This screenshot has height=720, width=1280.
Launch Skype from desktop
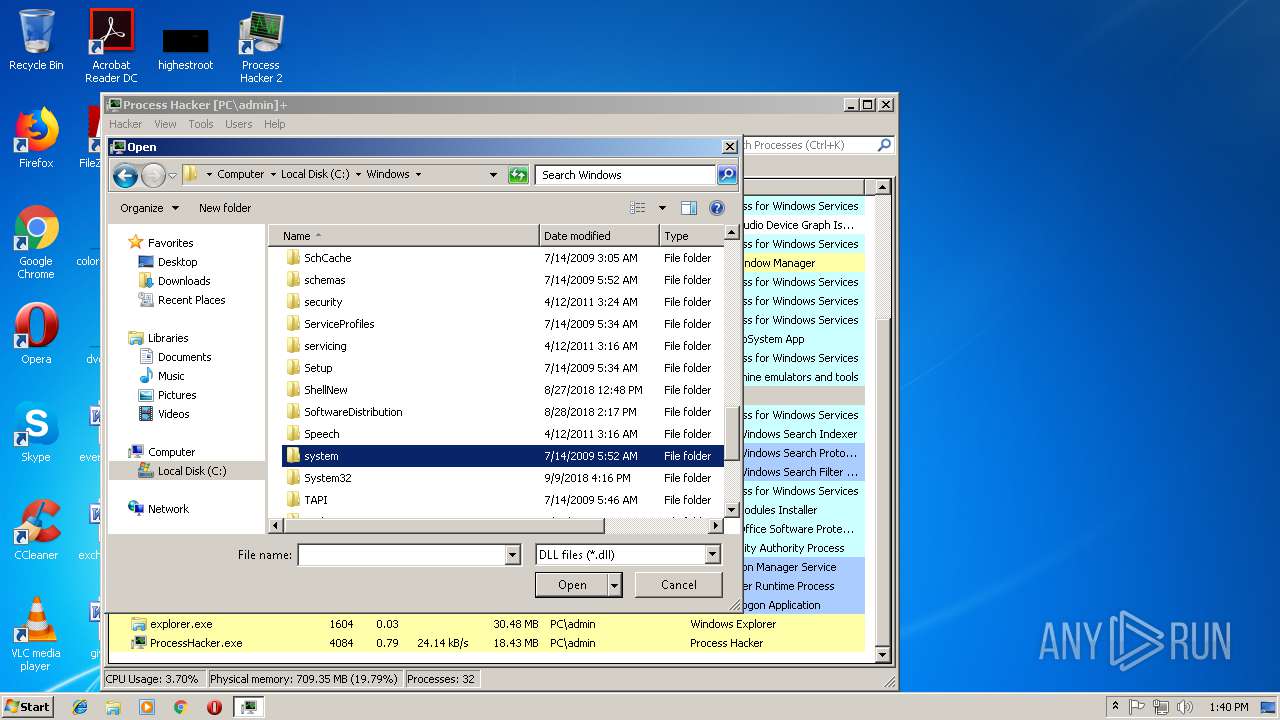(x=36, y=432)
